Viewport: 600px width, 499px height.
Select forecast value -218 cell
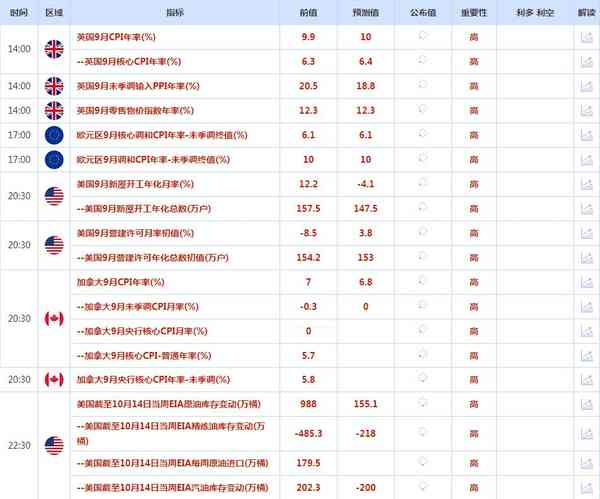click(365, 434)
